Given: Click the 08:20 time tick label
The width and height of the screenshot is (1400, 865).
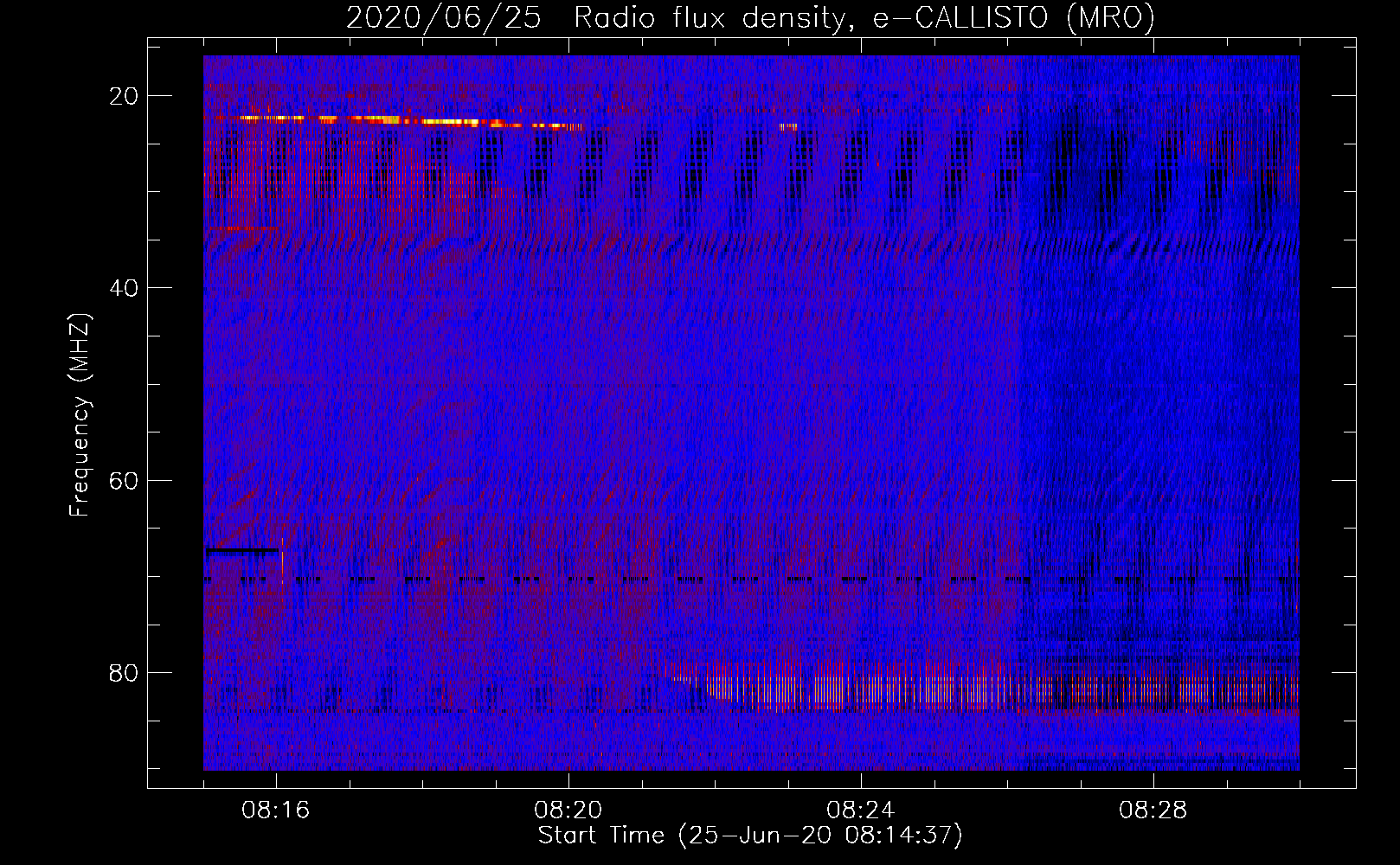Looking at the screenshot, I should 568,811.
